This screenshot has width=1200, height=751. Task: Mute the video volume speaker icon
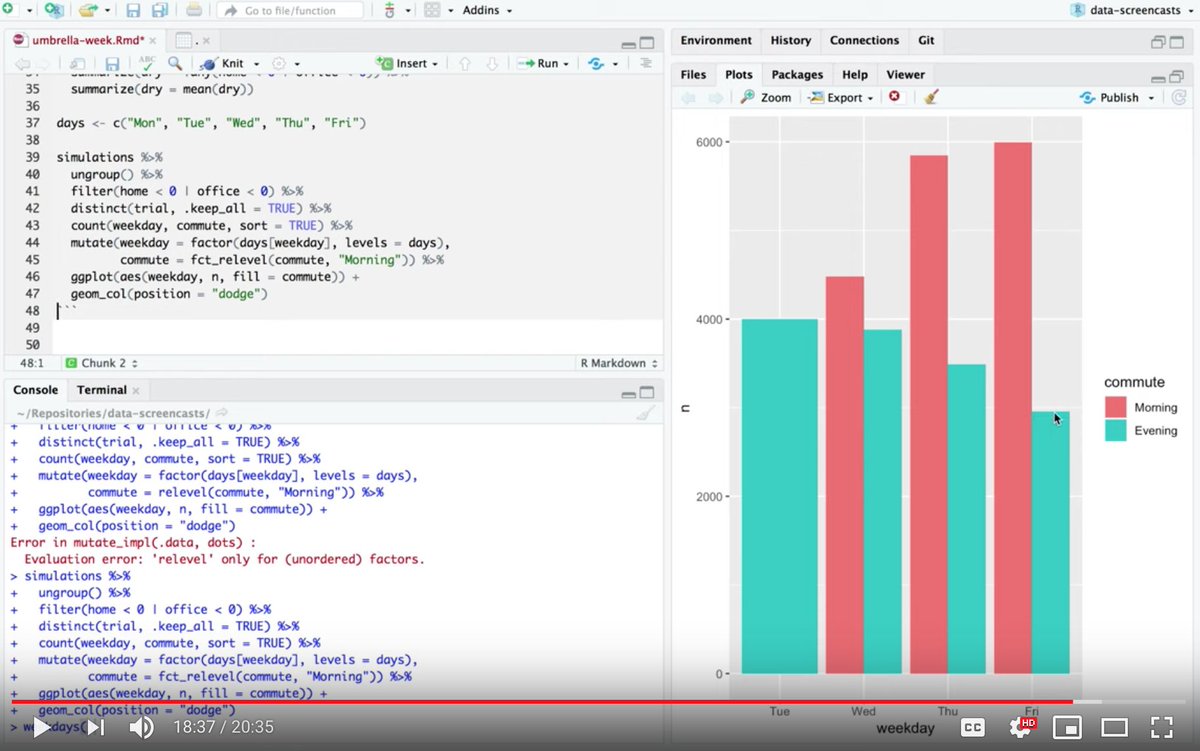coord(141,727)
